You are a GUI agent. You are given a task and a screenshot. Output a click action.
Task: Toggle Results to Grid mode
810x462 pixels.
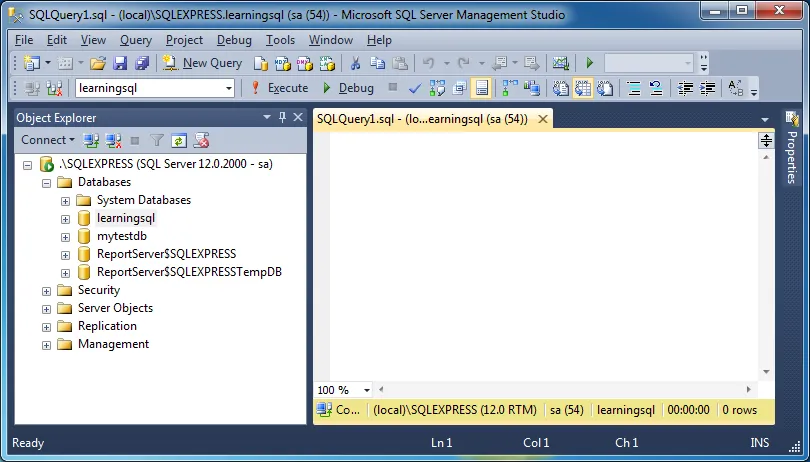click(x=583, y=88)
